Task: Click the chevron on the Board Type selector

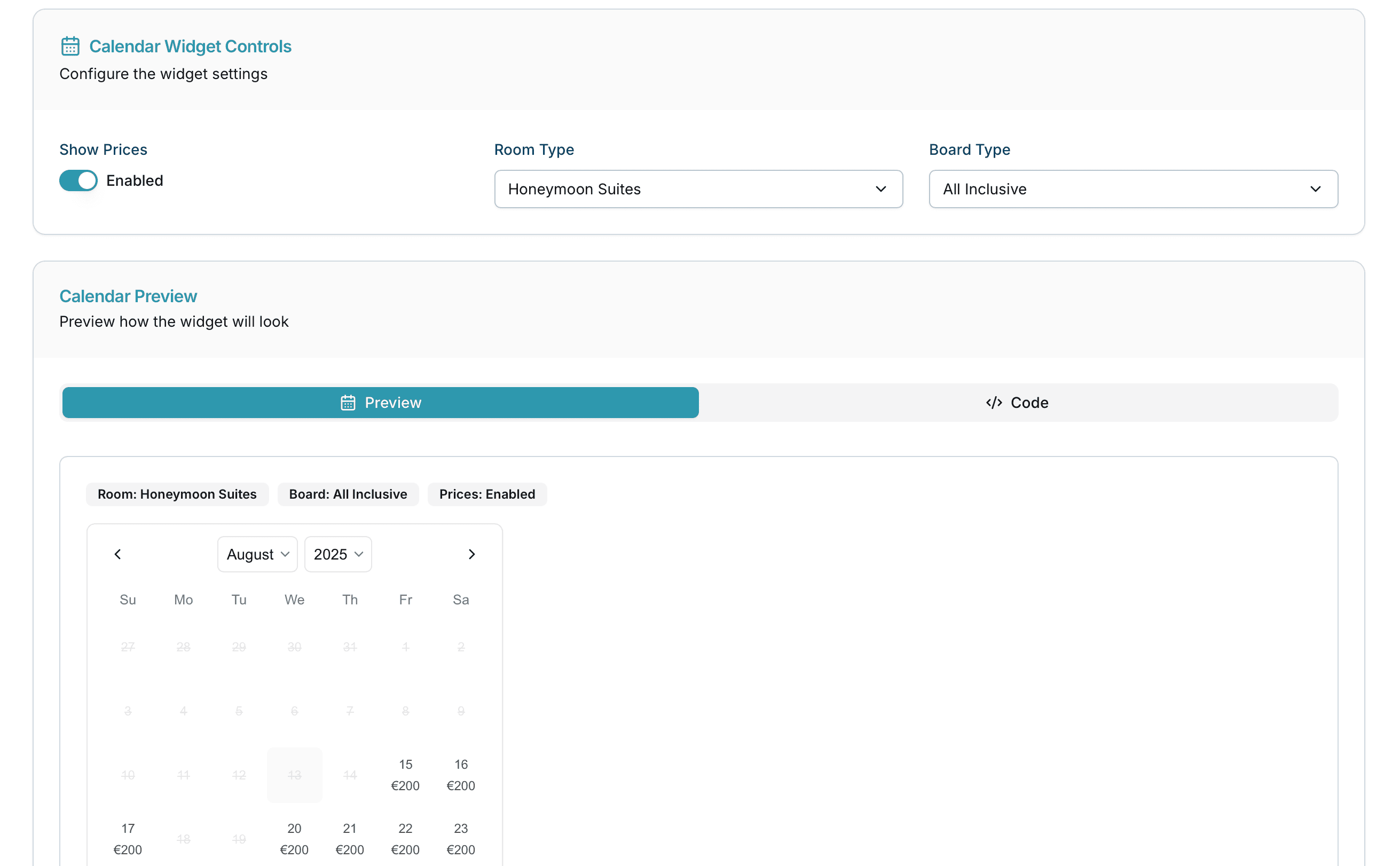Action: [x=1316, y=189]
